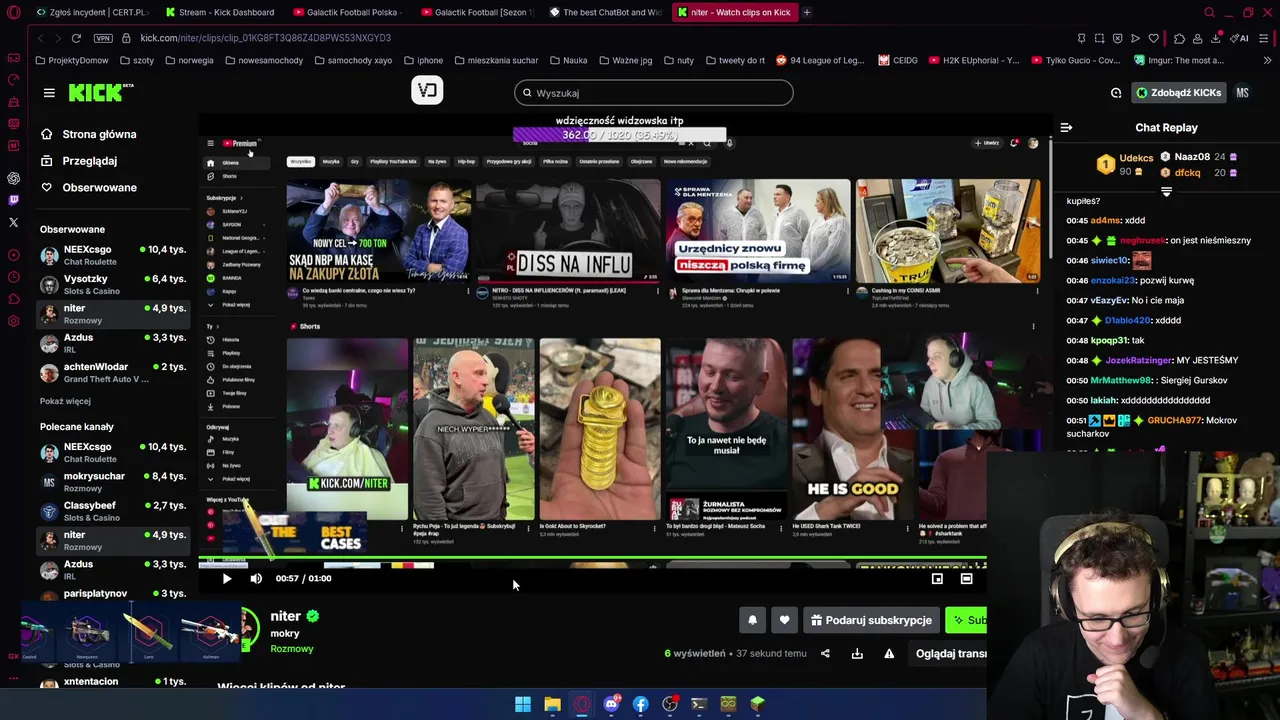The height and width of the screenshot is (720, 1280).
Task: Toggle picture-in-picture mini player icon
Action: coord(937,578)
